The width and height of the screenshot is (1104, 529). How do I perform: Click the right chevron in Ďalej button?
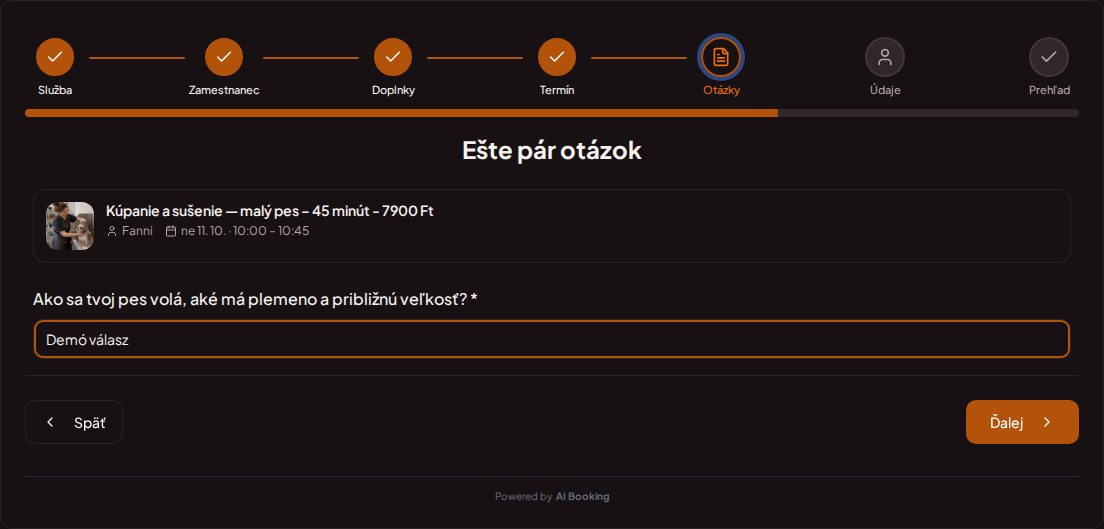tap(1047, 422)
